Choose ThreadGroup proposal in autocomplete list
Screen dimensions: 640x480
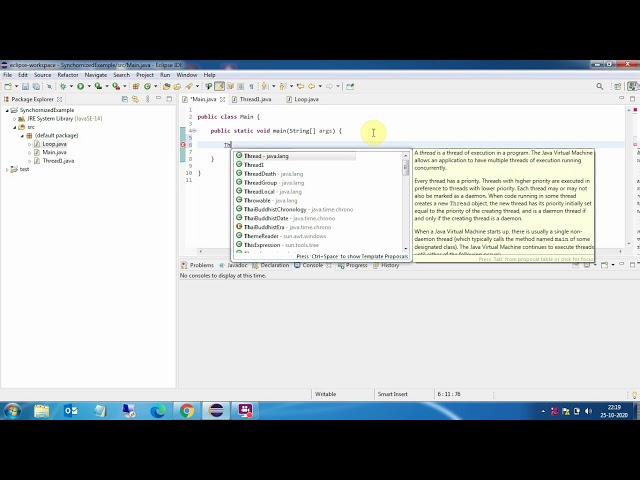click(x=270, y=183)
